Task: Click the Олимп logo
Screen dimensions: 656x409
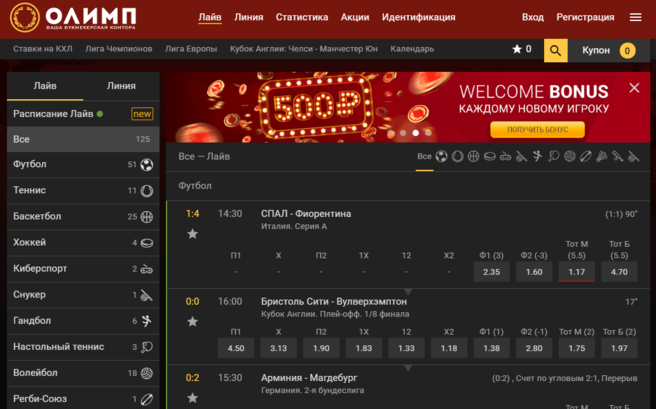Action: pos(73,18)
